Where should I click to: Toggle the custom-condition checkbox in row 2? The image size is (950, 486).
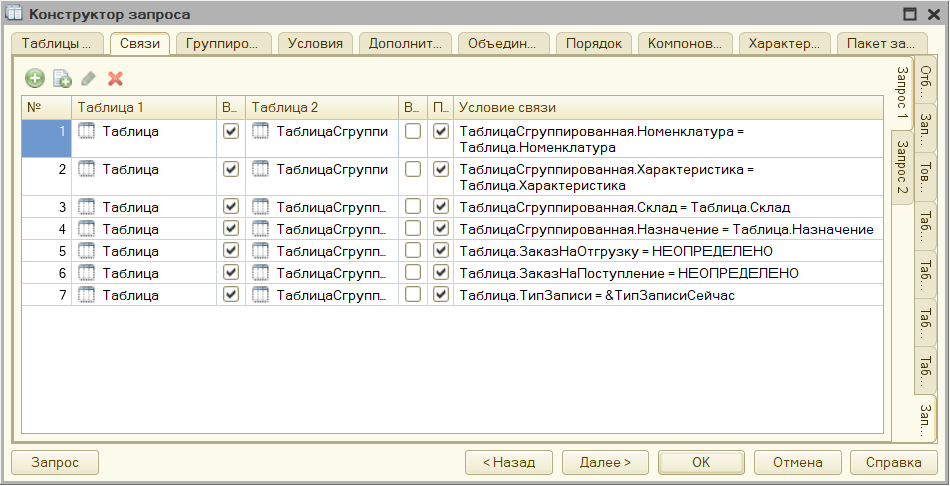click(x=442, y=170)
